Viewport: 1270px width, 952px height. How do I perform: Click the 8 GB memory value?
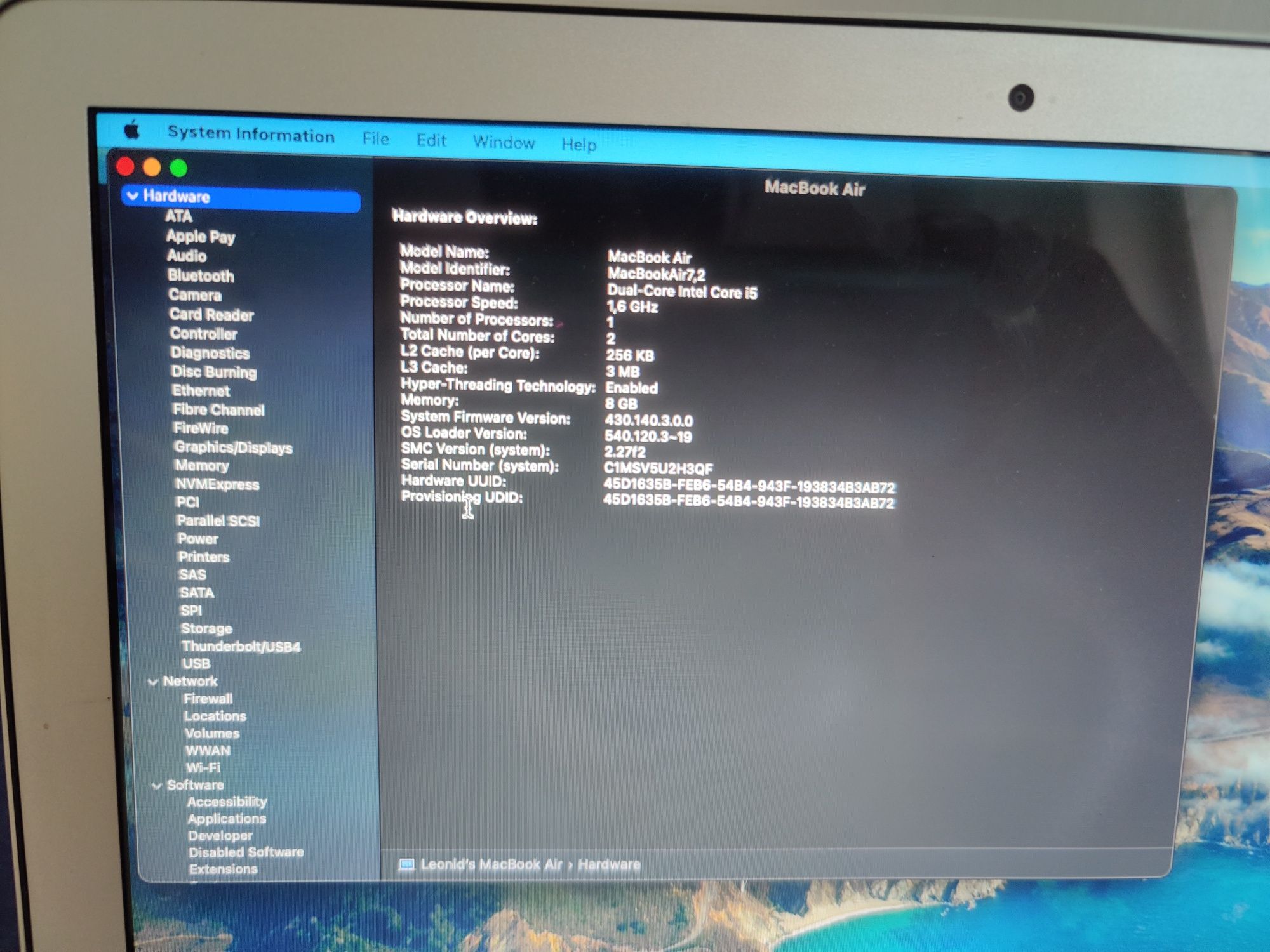pos(621,404)
